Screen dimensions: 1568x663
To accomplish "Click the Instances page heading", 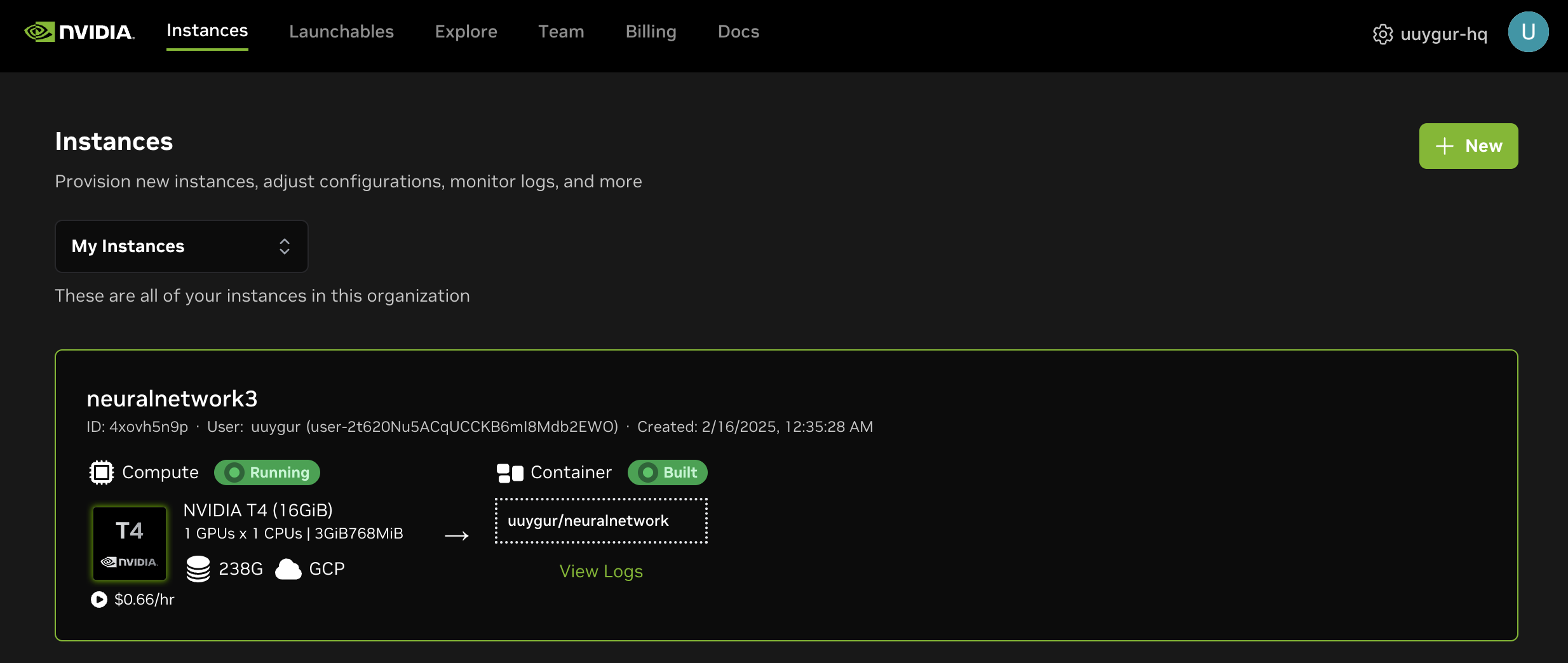I will [114, 142].
